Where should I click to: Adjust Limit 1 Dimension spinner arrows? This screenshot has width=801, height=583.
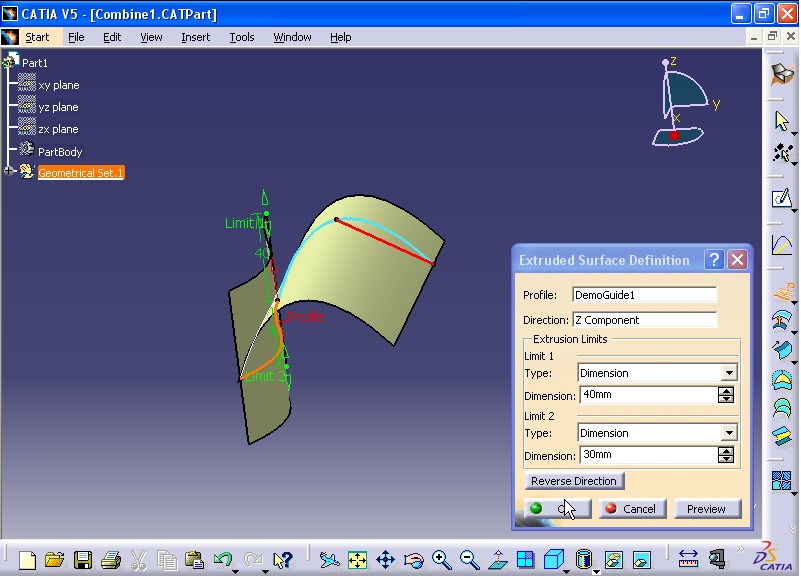[725, 395]
